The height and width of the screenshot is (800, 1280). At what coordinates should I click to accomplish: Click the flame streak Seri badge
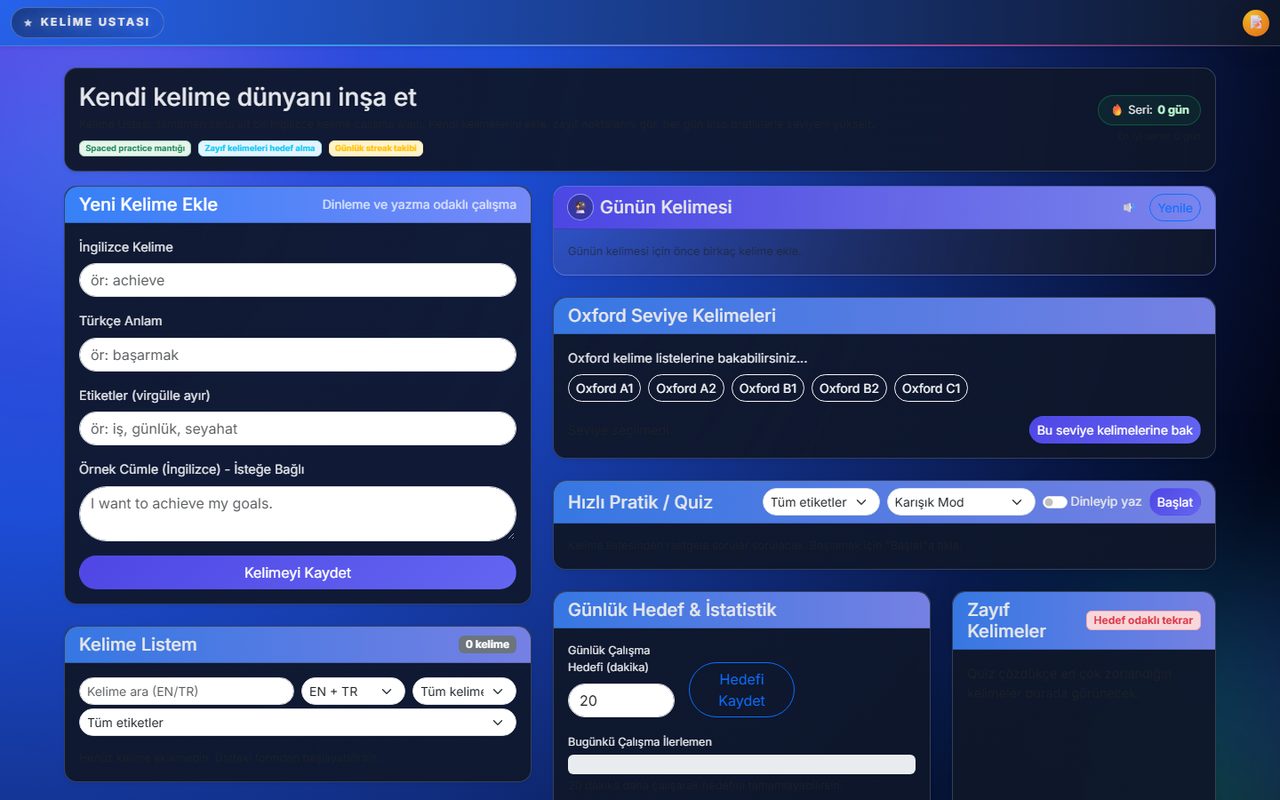tap(1149, 110)
